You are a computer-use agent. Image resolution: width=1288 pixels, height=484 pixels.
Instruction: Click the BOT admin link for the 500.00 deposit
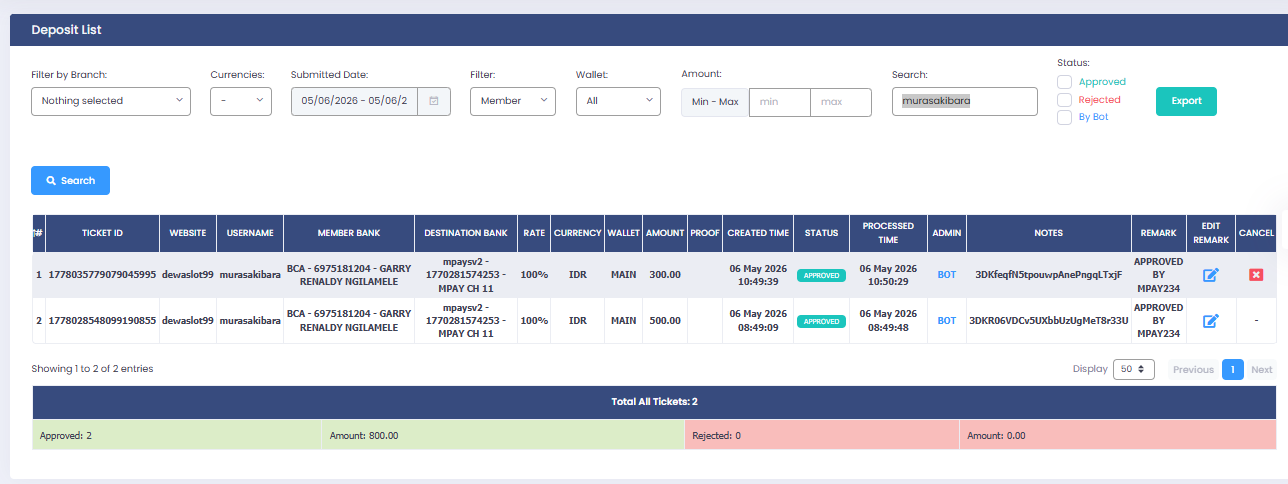point(946,321)
